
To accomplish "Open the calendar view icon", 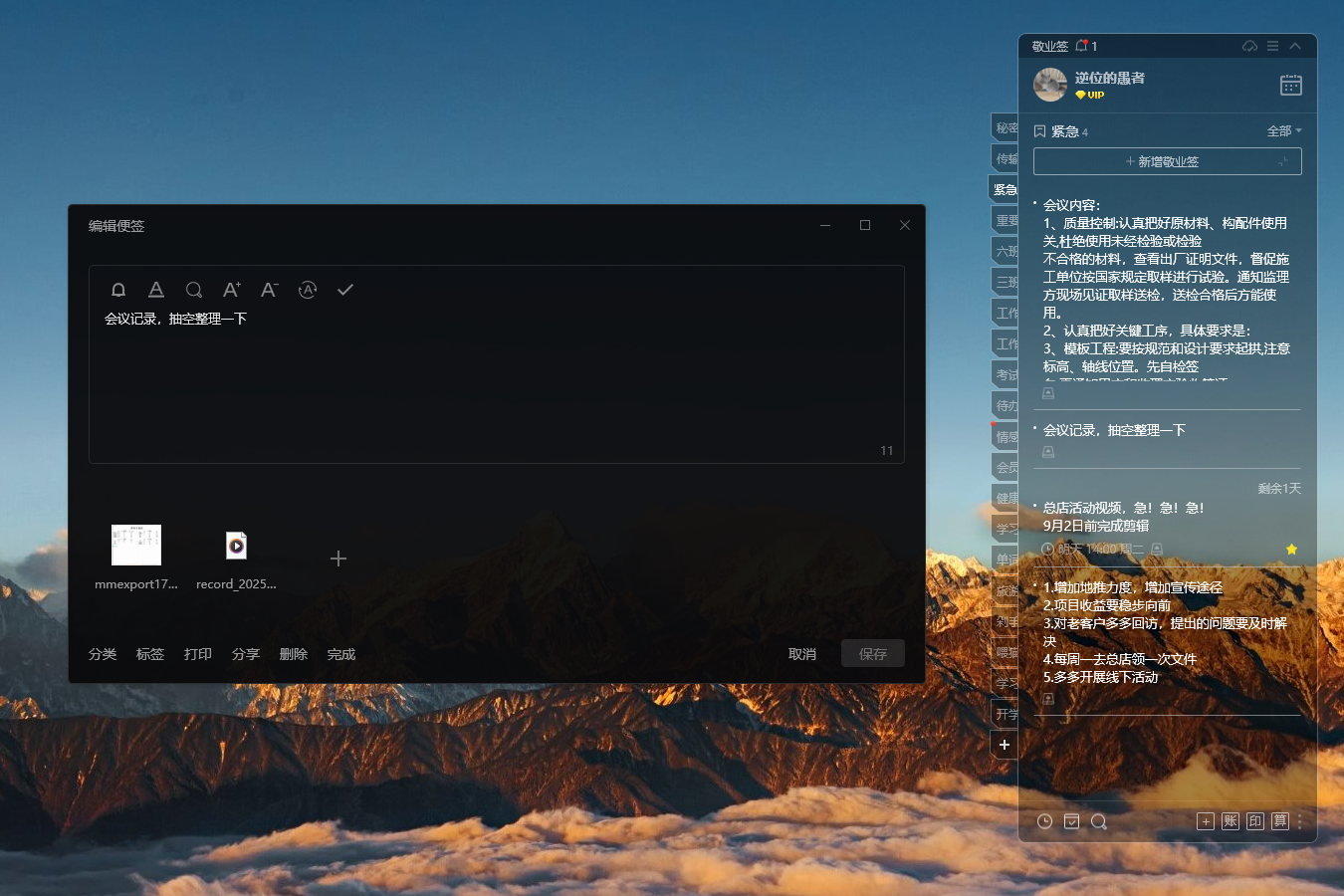I will [1291, 85].
